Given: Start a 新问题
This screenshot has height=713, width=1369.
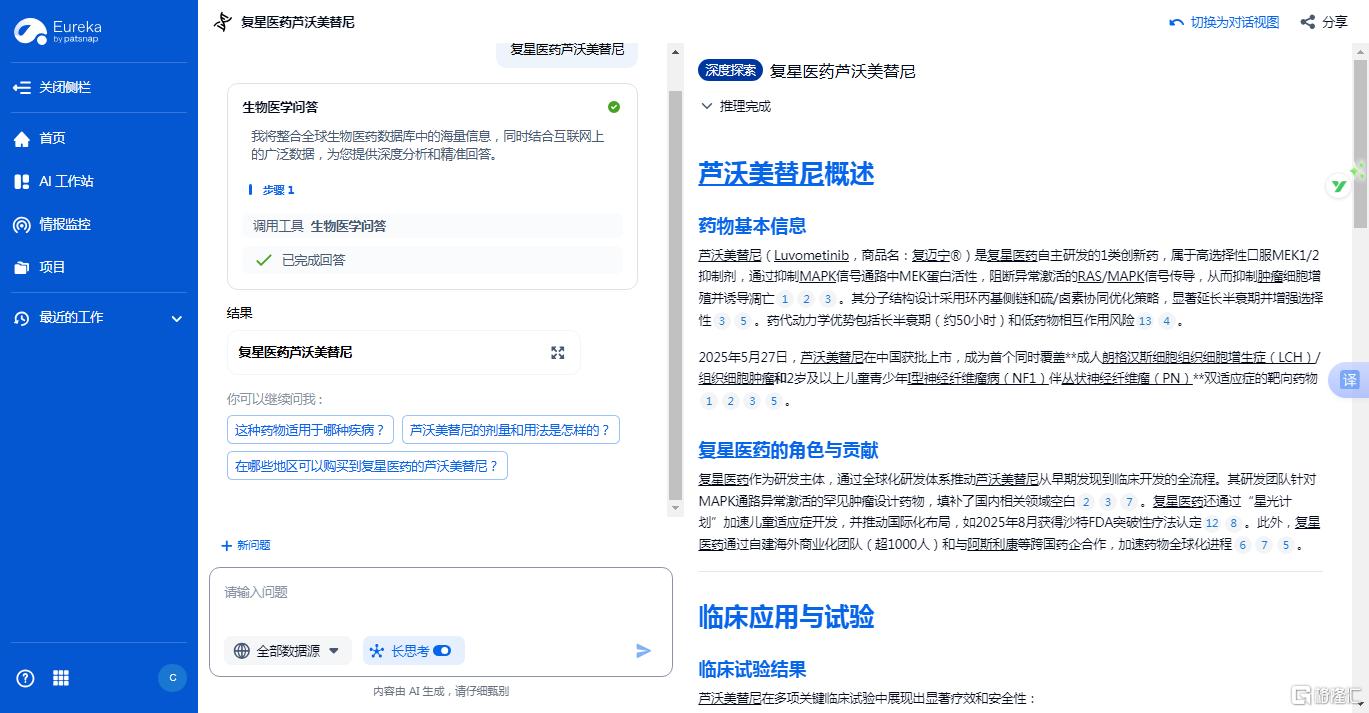Looking at the screenshot, I should 246,545.
